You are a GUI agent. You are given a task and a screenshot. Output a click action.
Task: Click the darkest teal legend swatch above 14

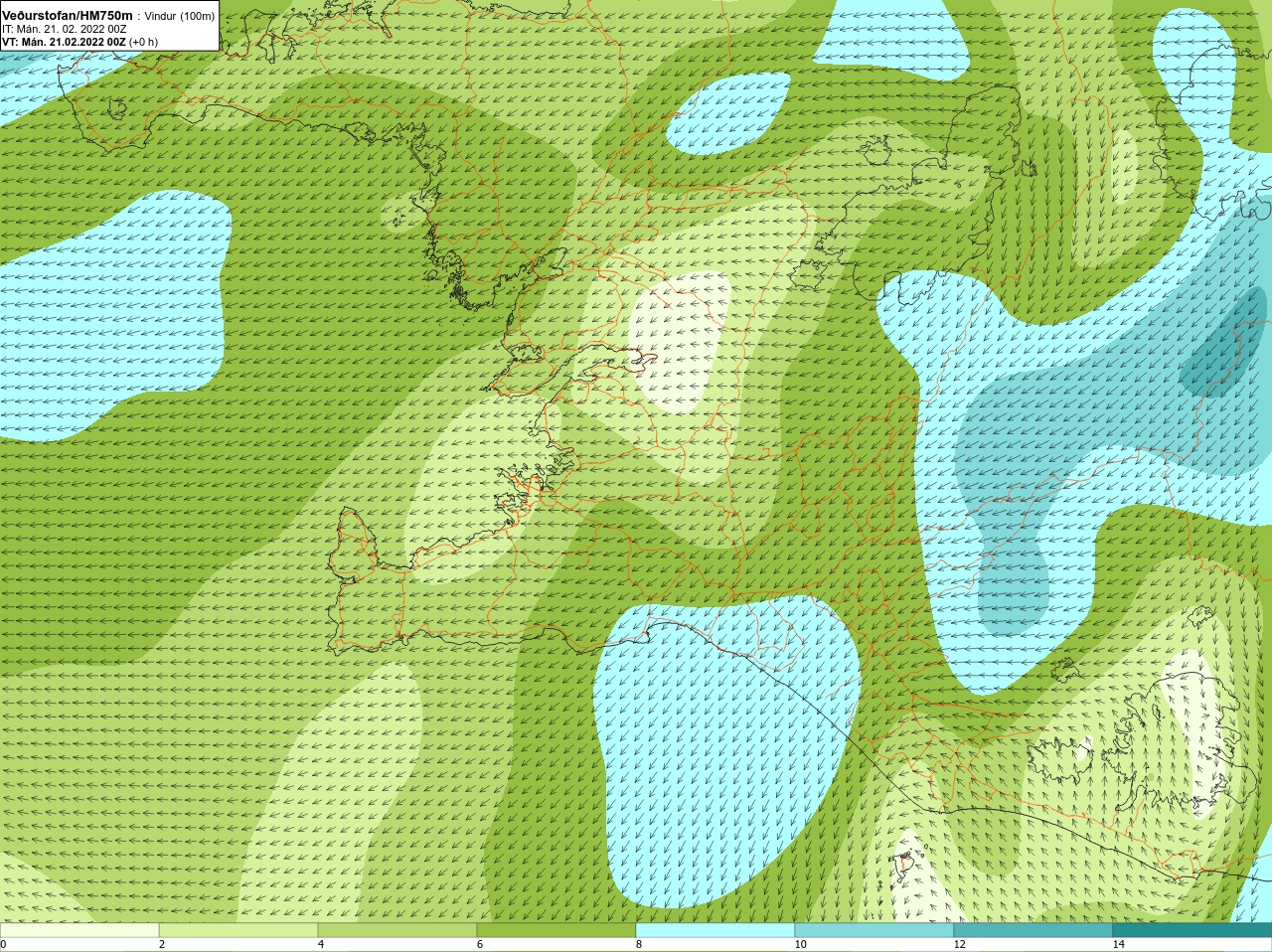pos(1192,930)
